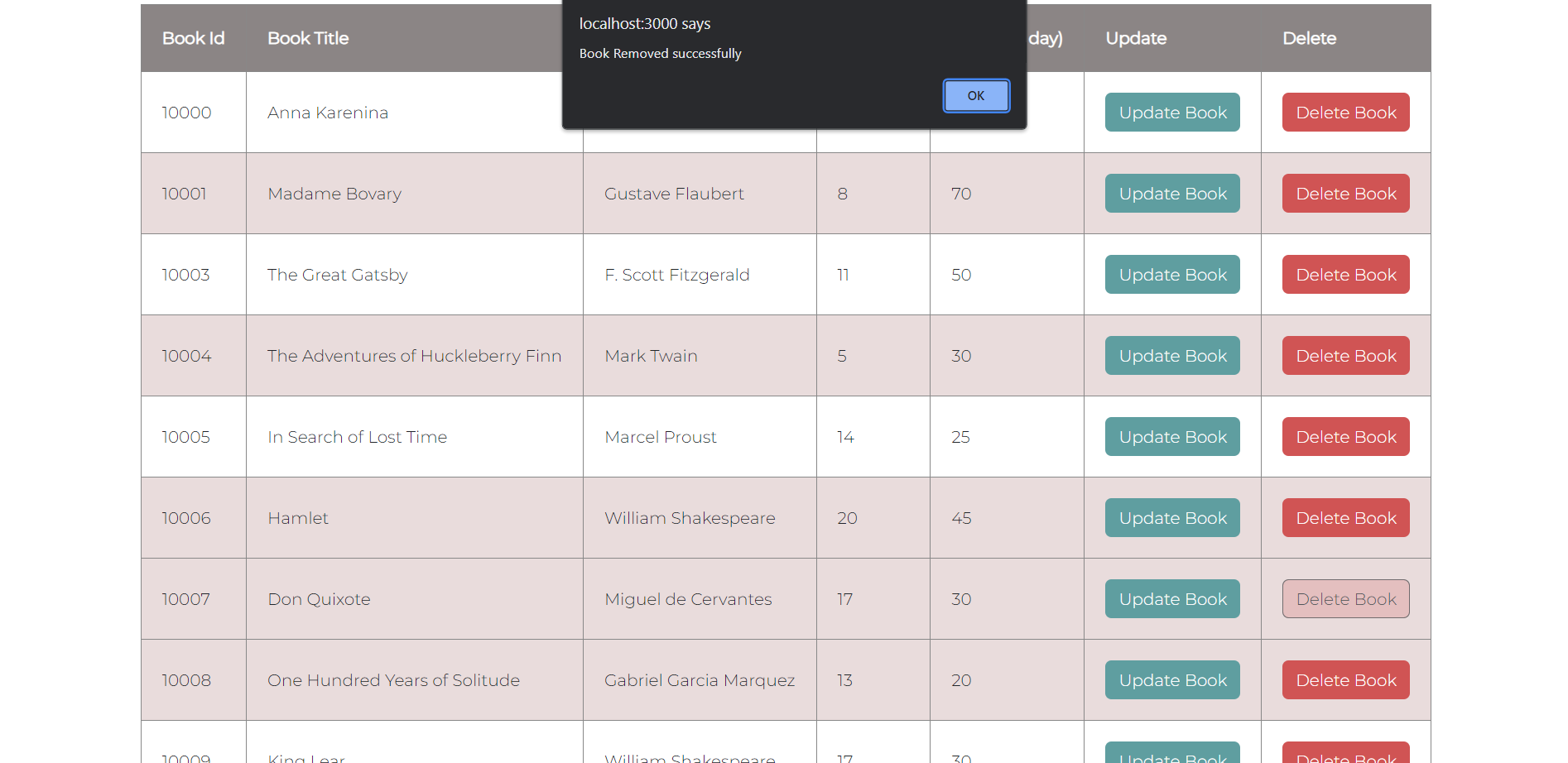Update the book Don Quixote
The height and width of the screenshot is (763, 1568).
(x=1171, y=598)
